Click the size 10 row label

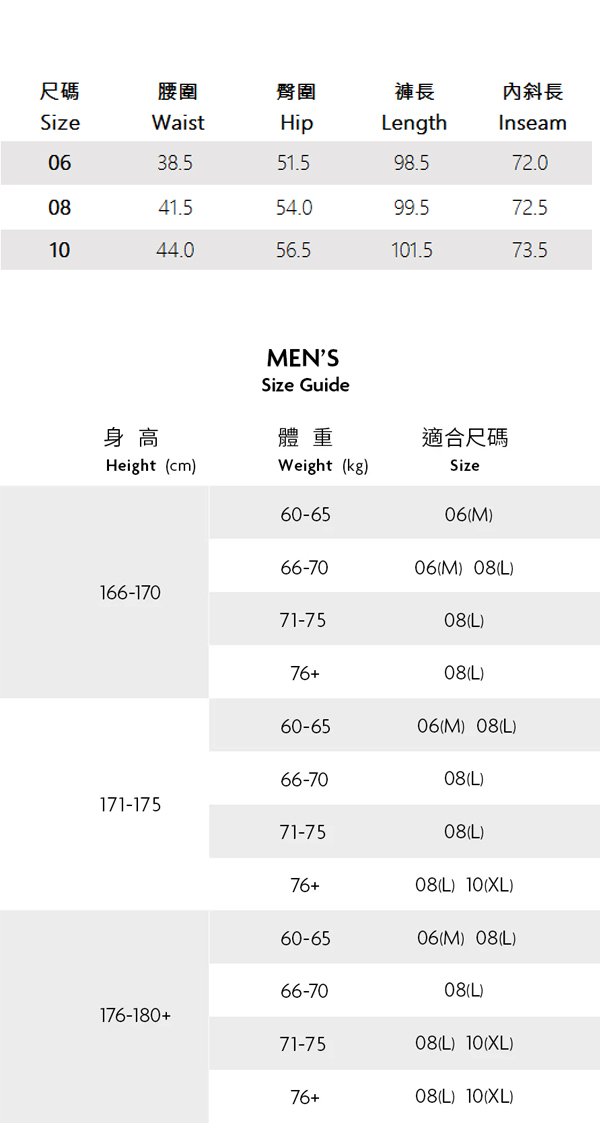(x=60, y=250)
